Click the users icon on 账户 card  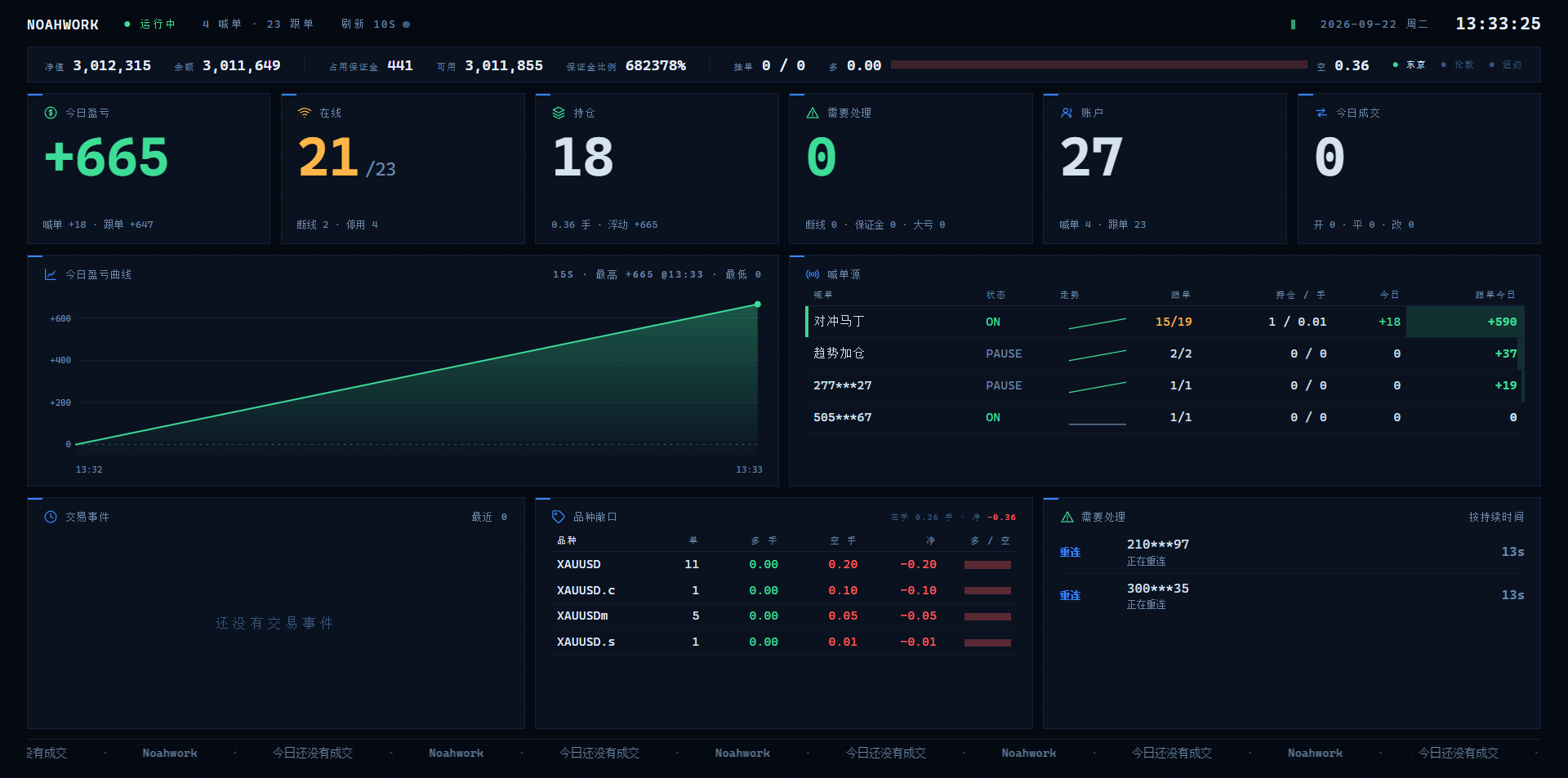click(x=1067, y=113)
